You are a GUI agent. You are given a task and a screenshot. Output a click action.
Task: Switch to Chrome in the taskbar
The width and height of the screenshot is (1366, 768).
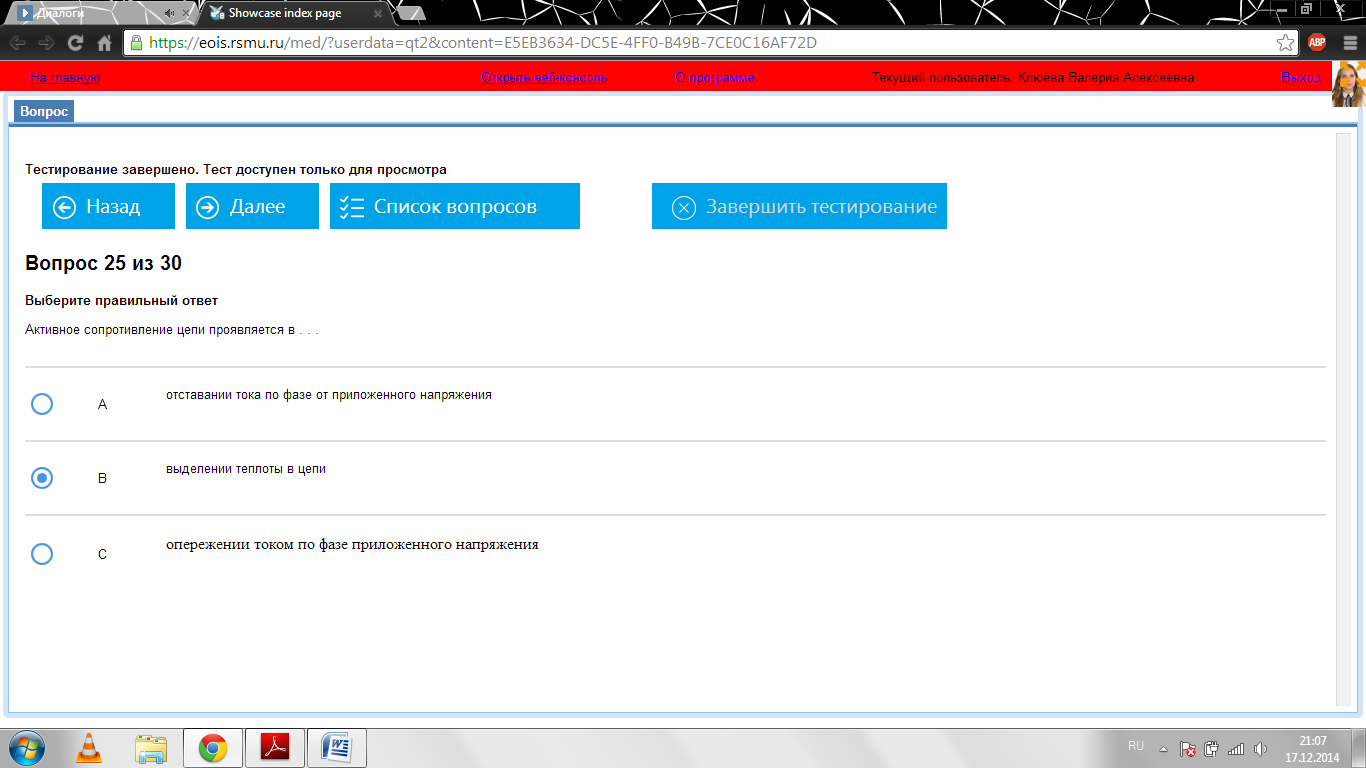[212, 747]
